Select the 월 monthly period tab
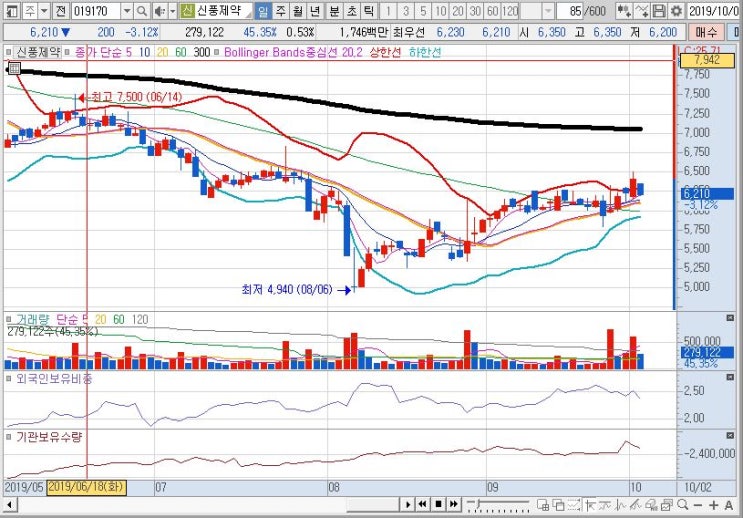Screen dimensions: 743x518 (298, 10)
